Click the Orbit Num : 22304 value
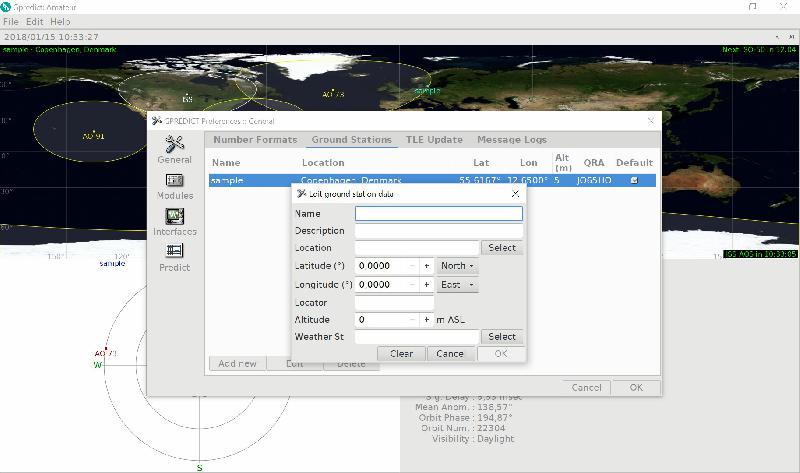The image size is (800, 473). [491, 428]
